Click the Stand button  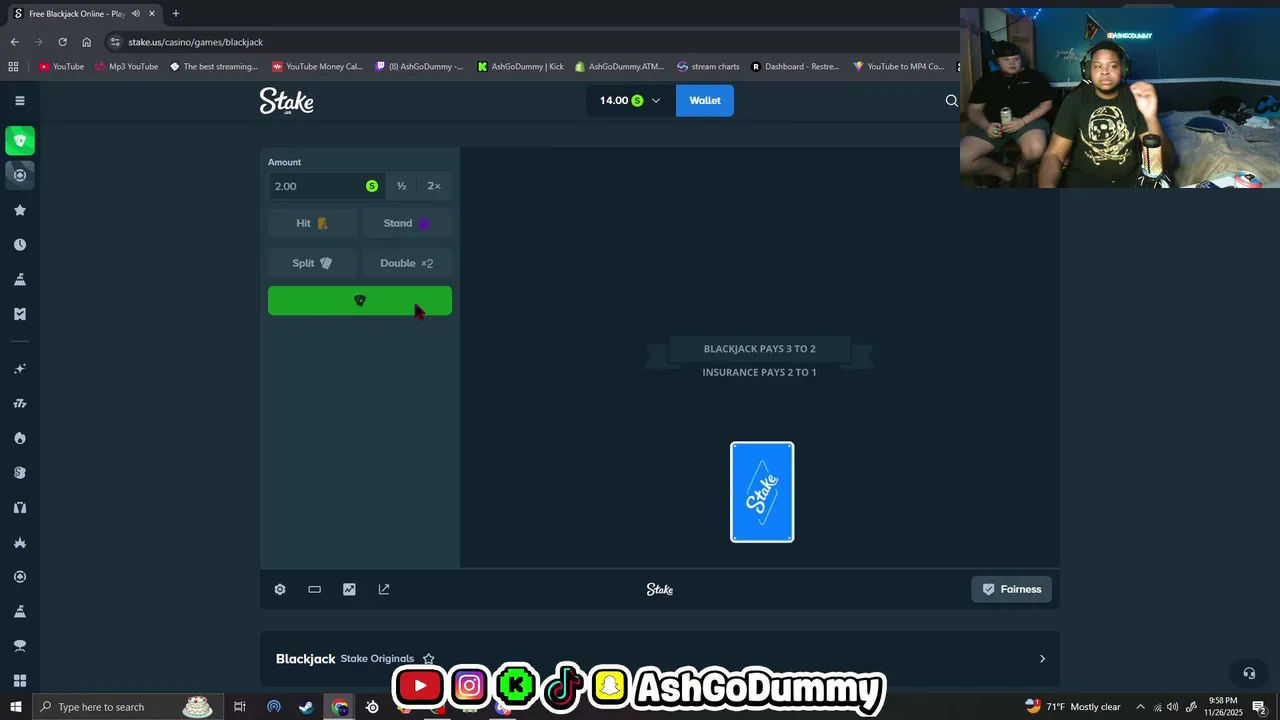pyautogui.click(x=407, y=223)
